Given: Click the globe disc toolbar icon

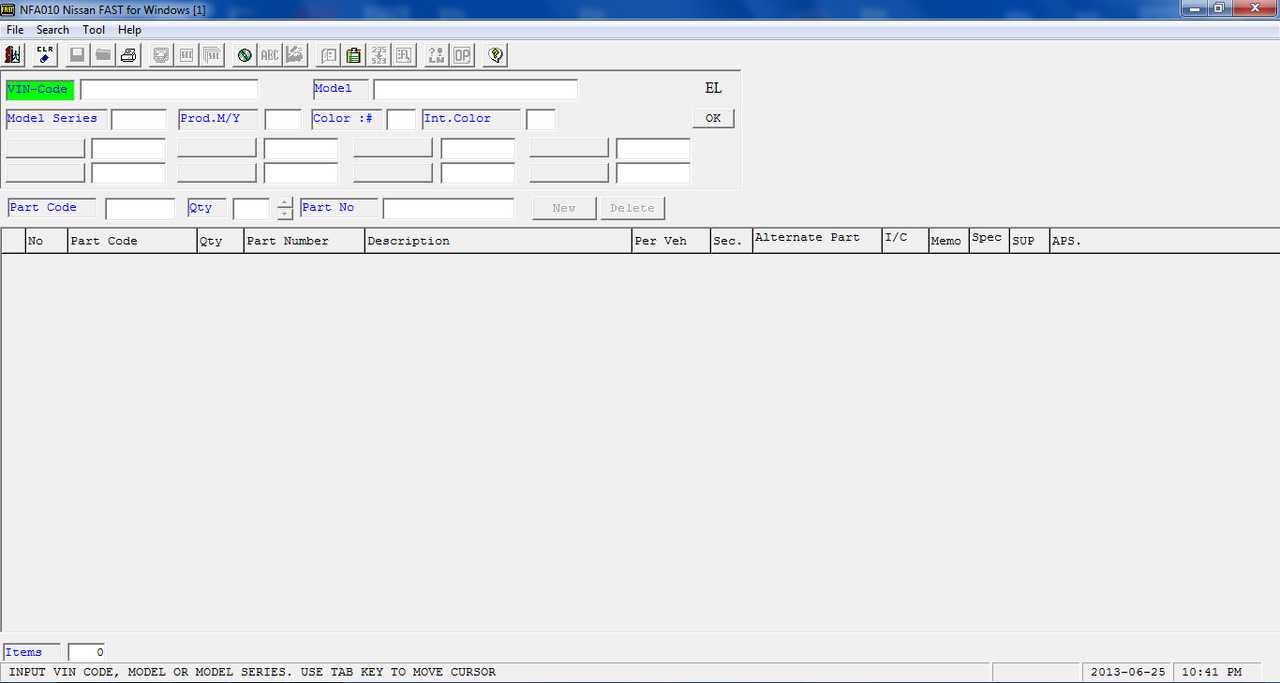Looking at the screenshot, I should 244,55.
